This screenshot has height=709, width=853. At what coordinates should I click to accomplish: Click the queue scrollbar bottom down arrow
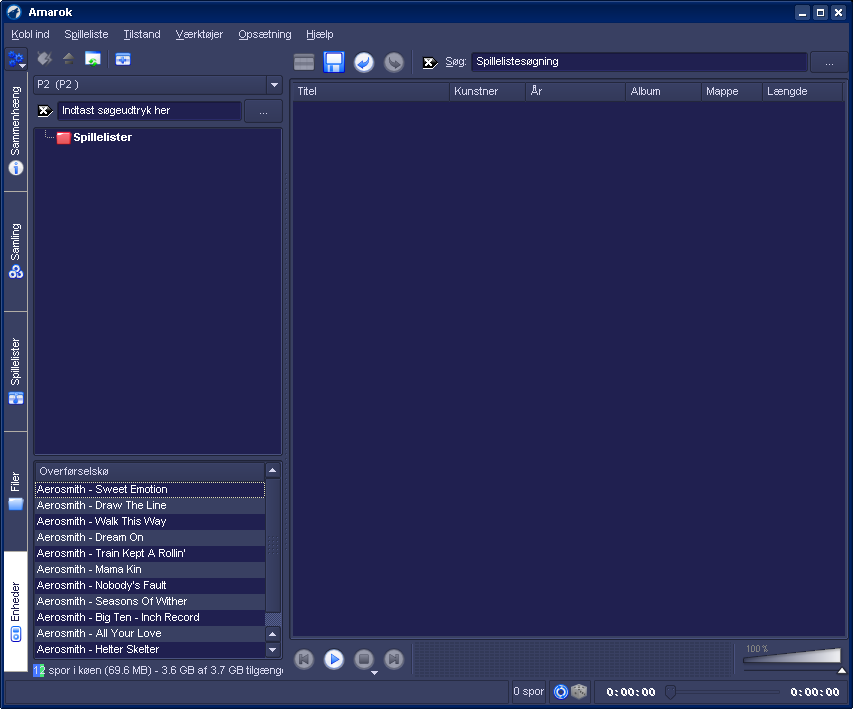pos(273,650)
